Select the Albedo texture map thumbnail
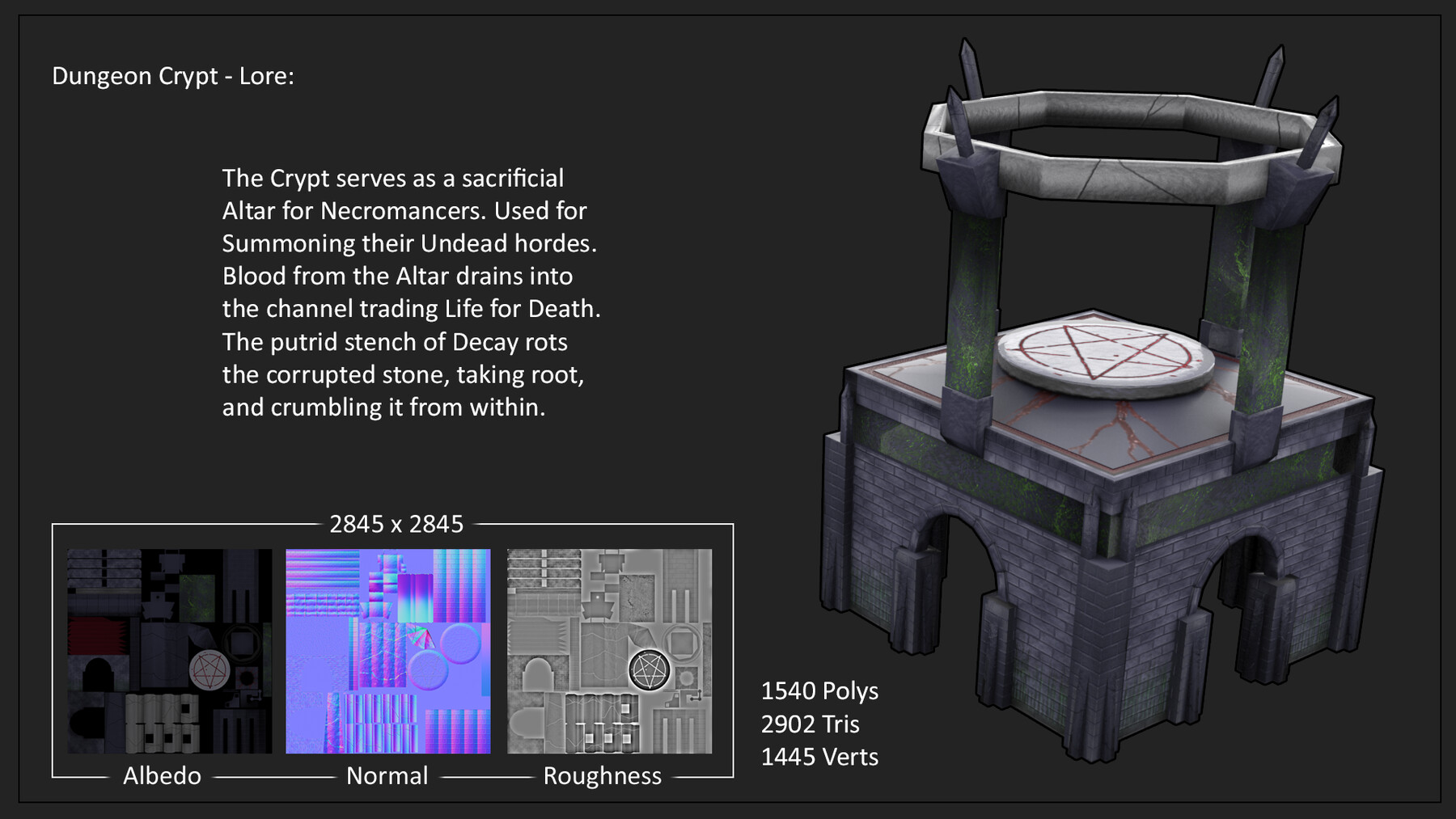 click(170, 647)
